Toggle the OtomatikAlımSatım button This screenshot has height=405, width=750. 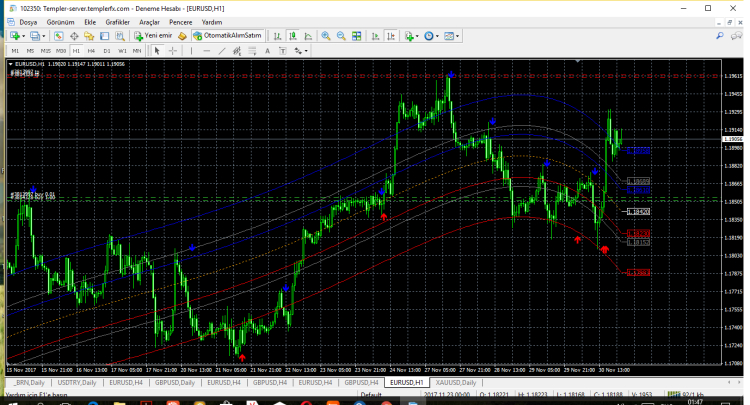[x=228, y=36]
